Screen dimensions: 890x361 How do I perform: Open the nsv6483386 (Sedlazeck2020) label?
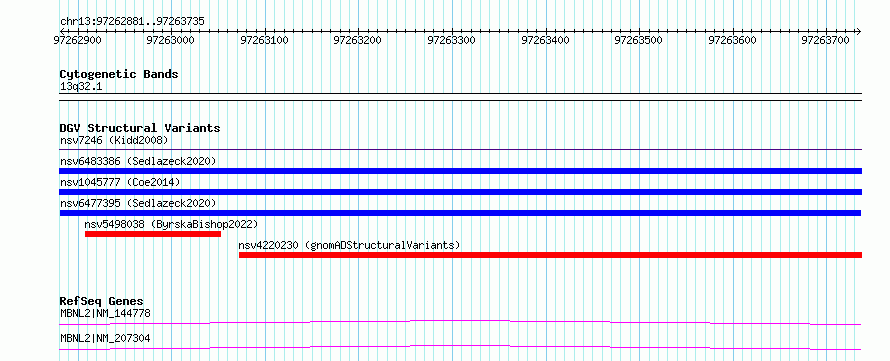pos(138,161)
